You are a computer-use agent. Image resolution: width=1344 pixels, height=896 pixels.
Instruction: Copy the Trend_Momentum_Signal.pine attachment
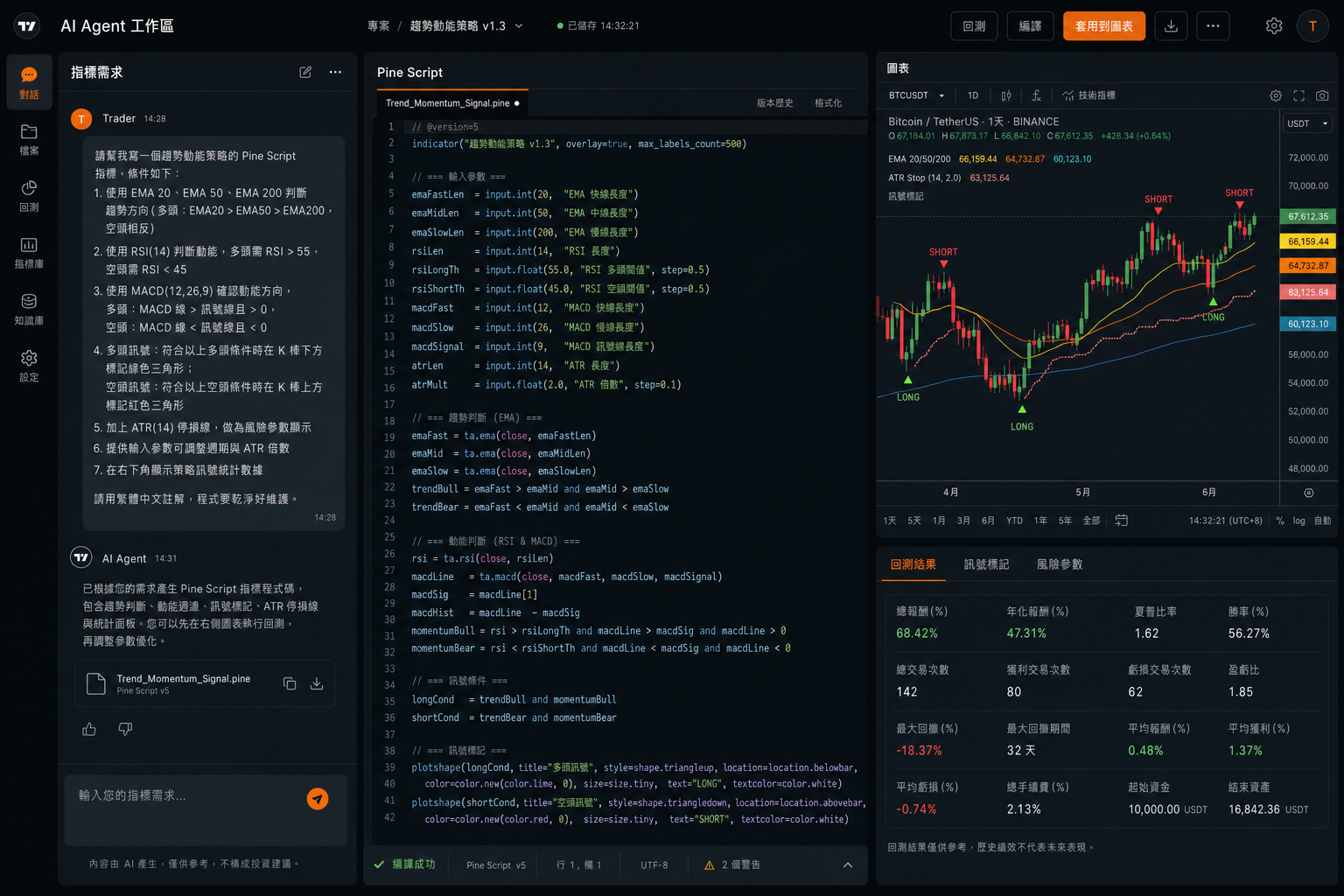pyautogui.click(x=290, y=683)
